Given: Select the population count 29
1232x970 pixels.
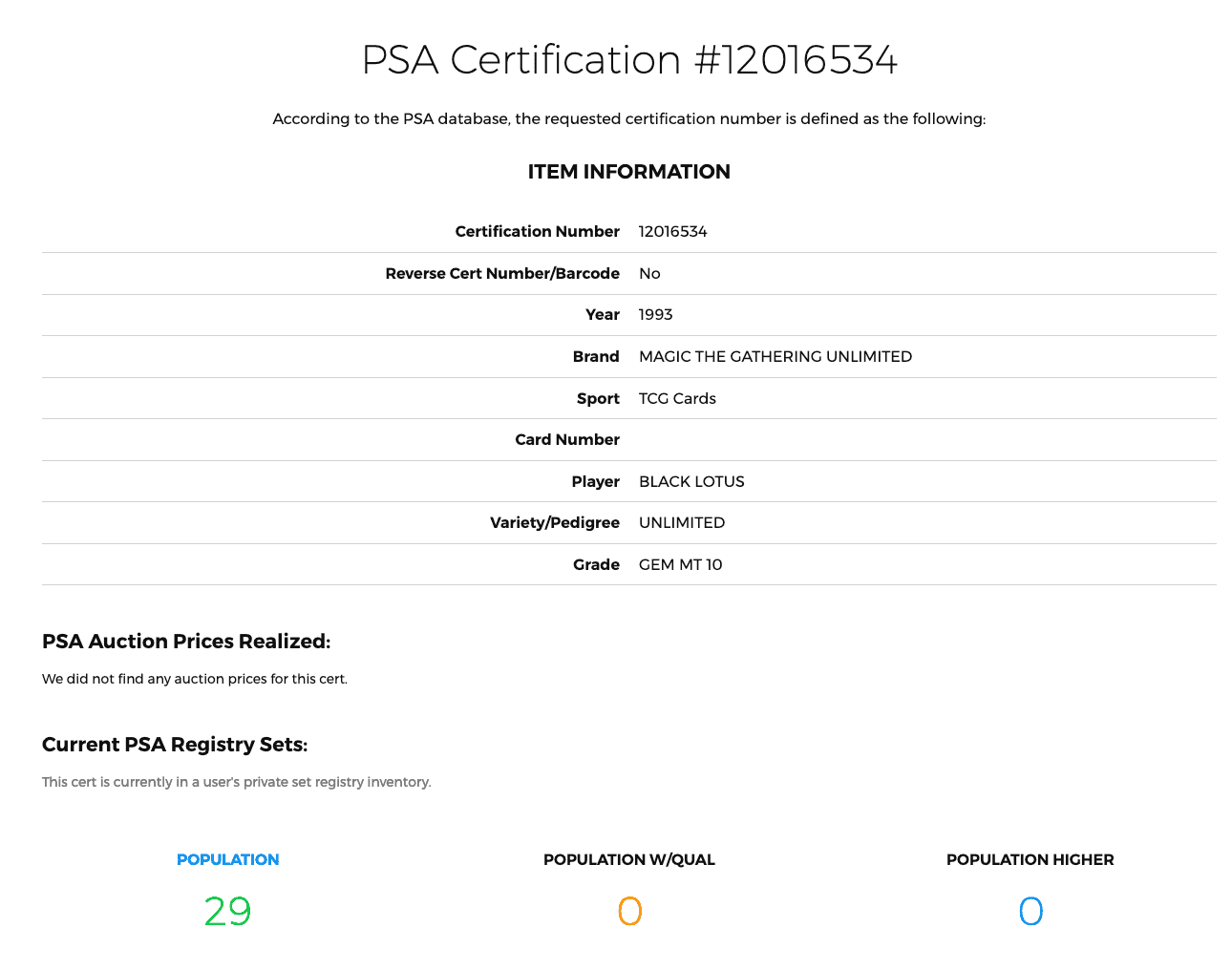Looking at the screenshot, I should coord(227,912).
